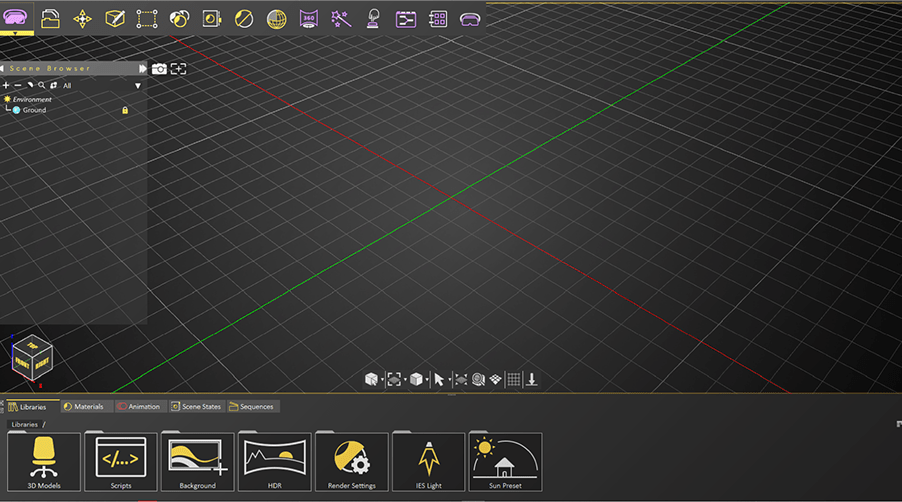Click the fit-to-view frame icon in viewport toolbar
902x502 pixels.
pyautogui.click(x=394, y=380)
